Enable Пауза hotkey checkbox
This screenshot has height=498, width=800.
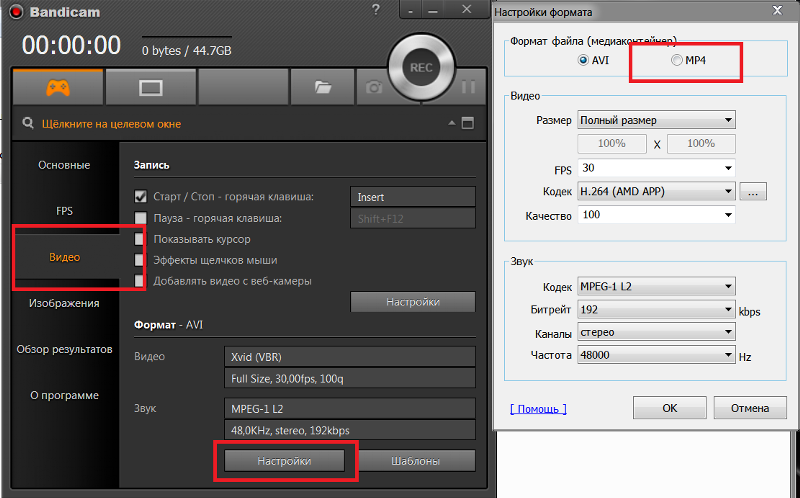coord(140,218)
